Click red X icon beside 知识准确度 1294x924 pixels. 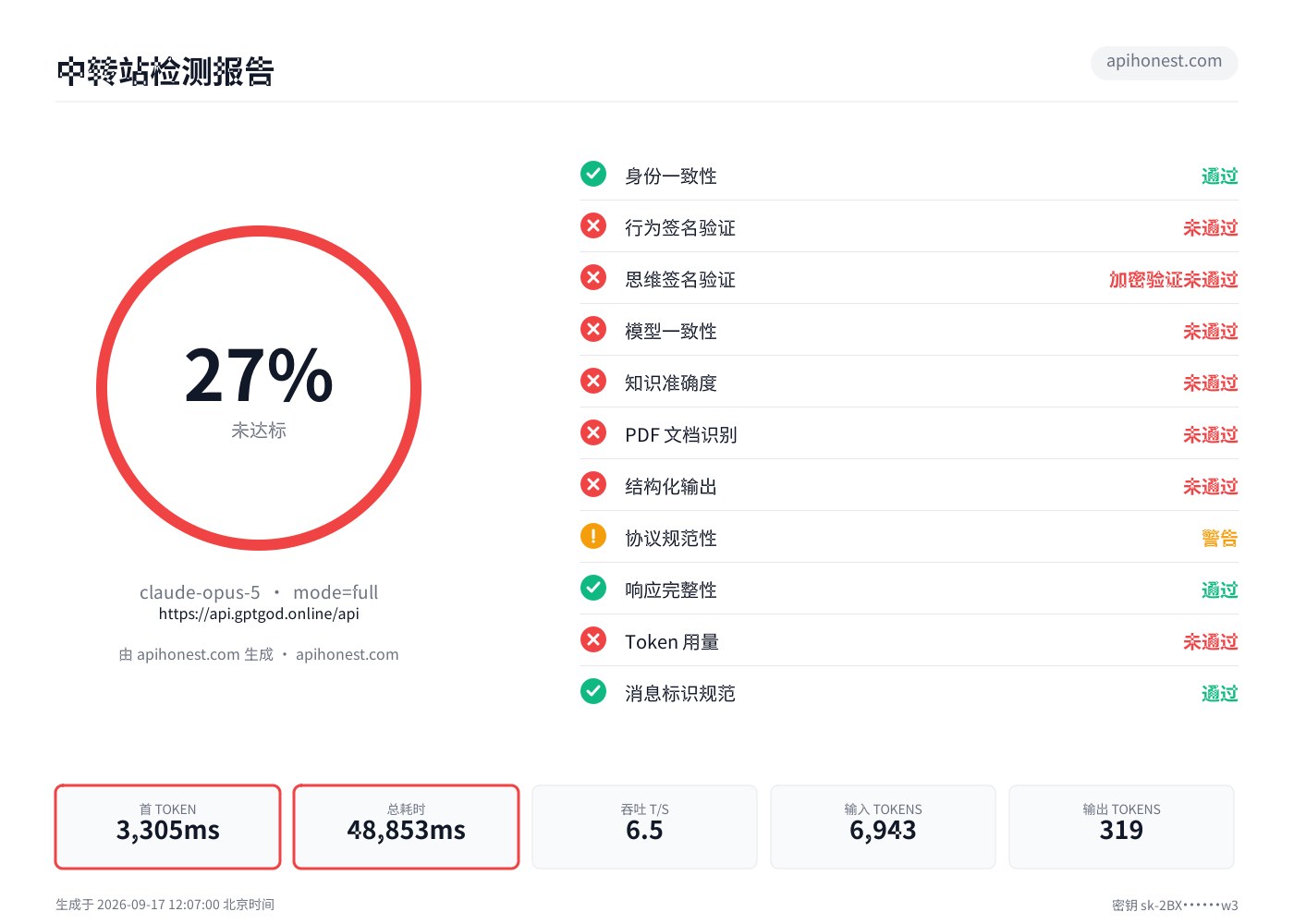pos(593,381)
